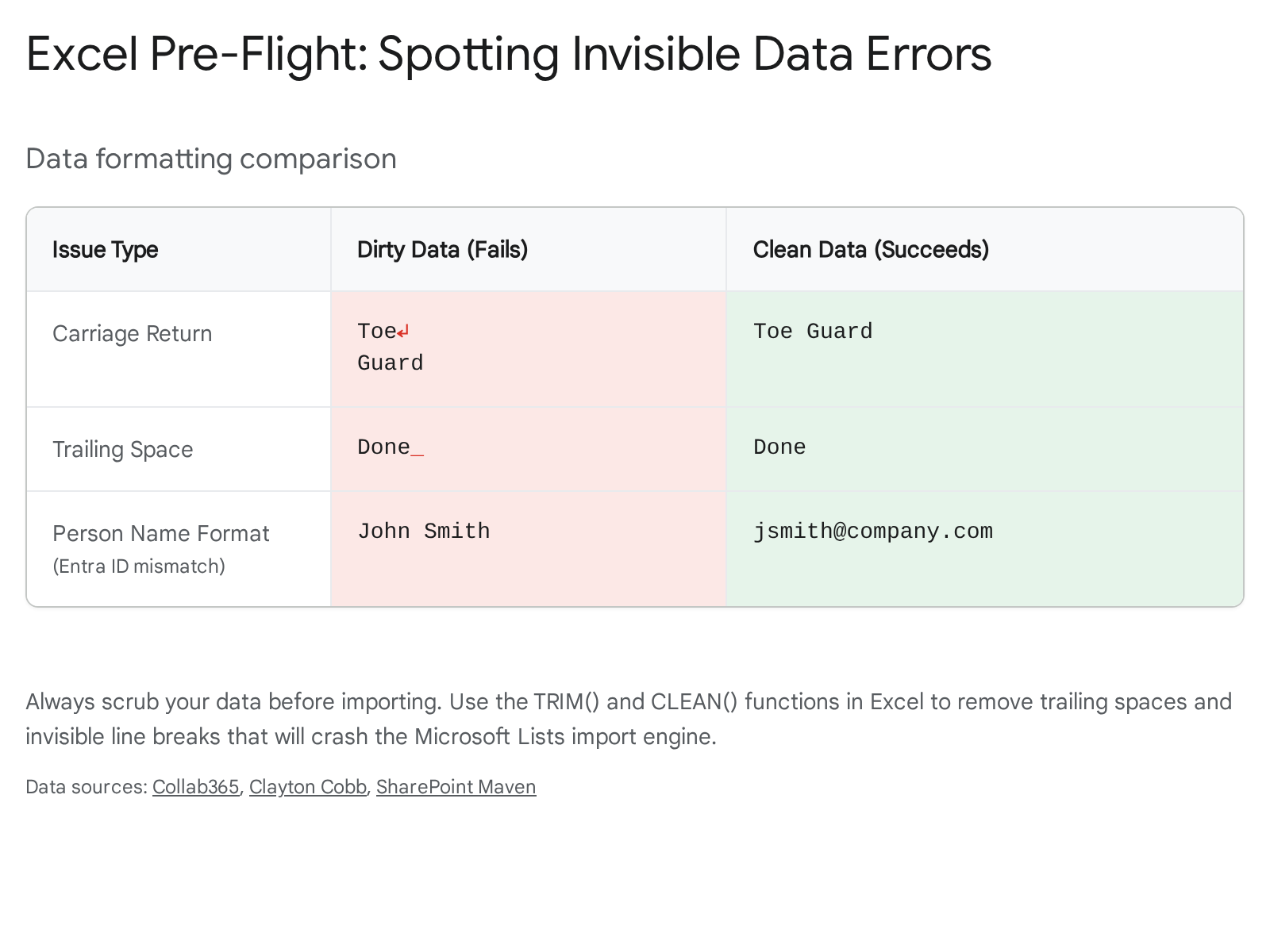Select the clean Toe Guard cell value
The image size is (1270, 952).
(x=813, y=332)
